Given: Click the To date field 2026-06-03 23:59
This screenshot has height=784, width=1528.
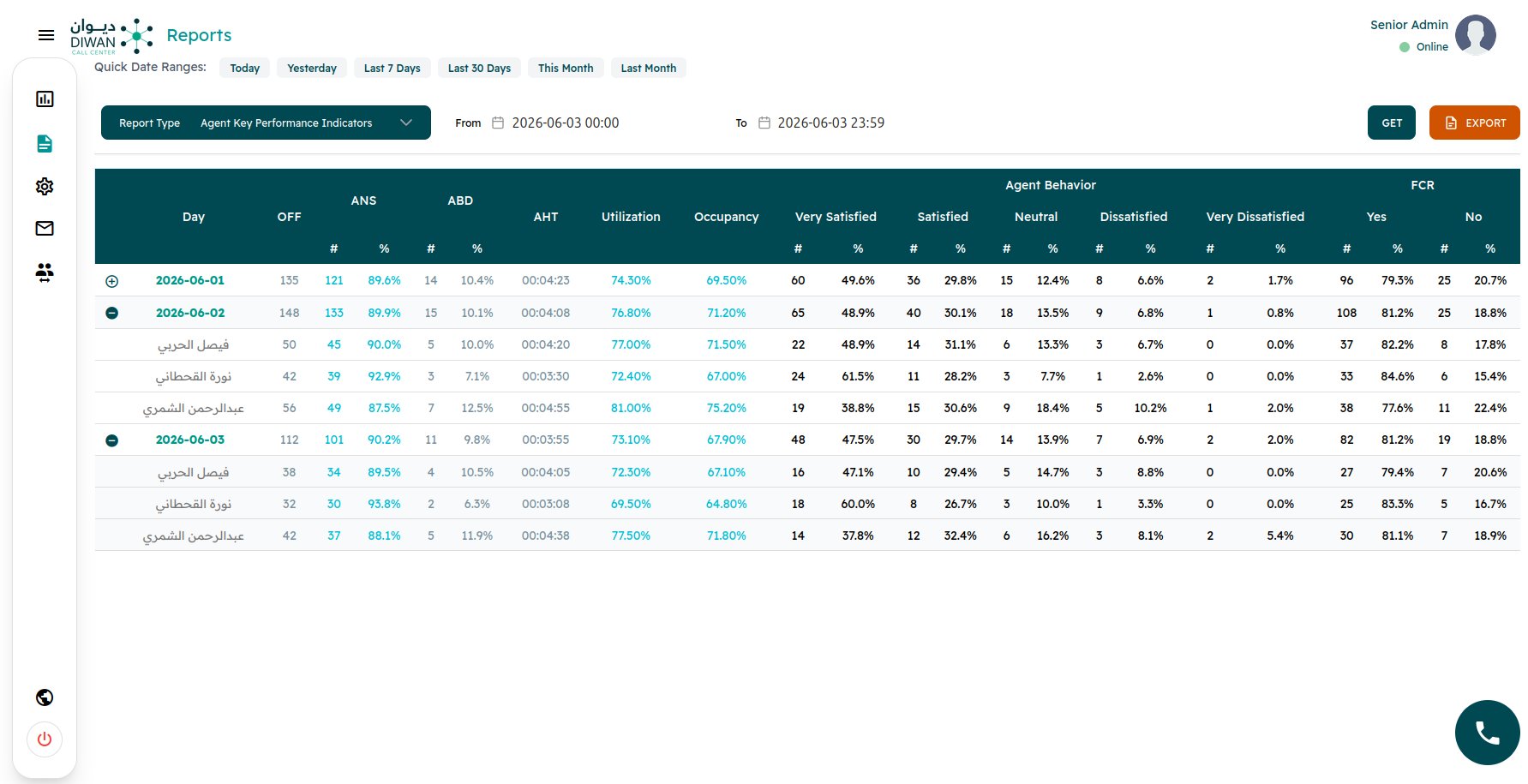Looking at the screenshot, I should point(831,123).
